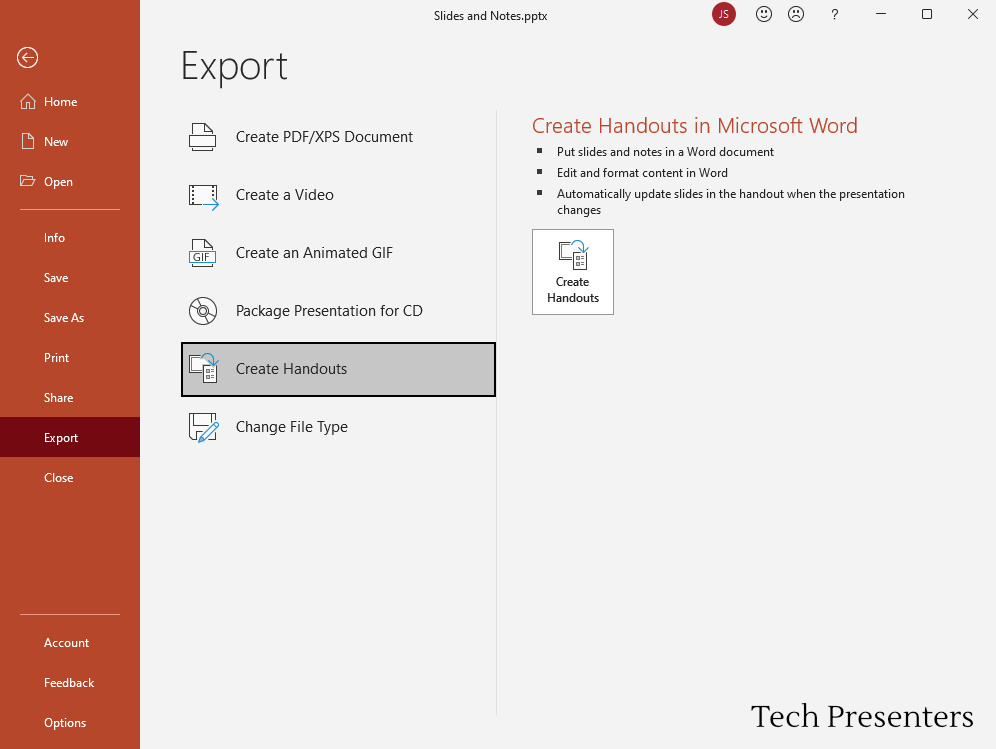
Task: Click the Export page heading
Action: tap(234, 66)
